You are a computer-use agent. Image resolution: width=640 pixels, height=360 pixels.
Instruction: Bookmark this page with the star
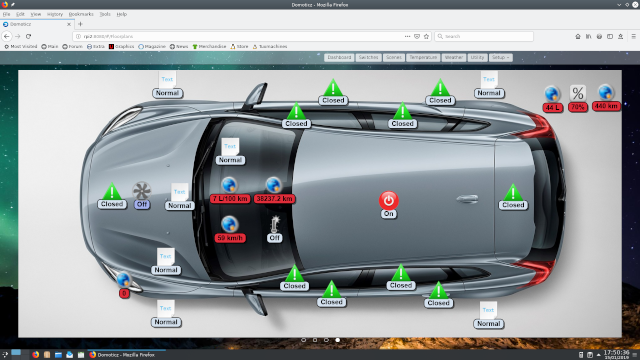click(x=427, y=36)
